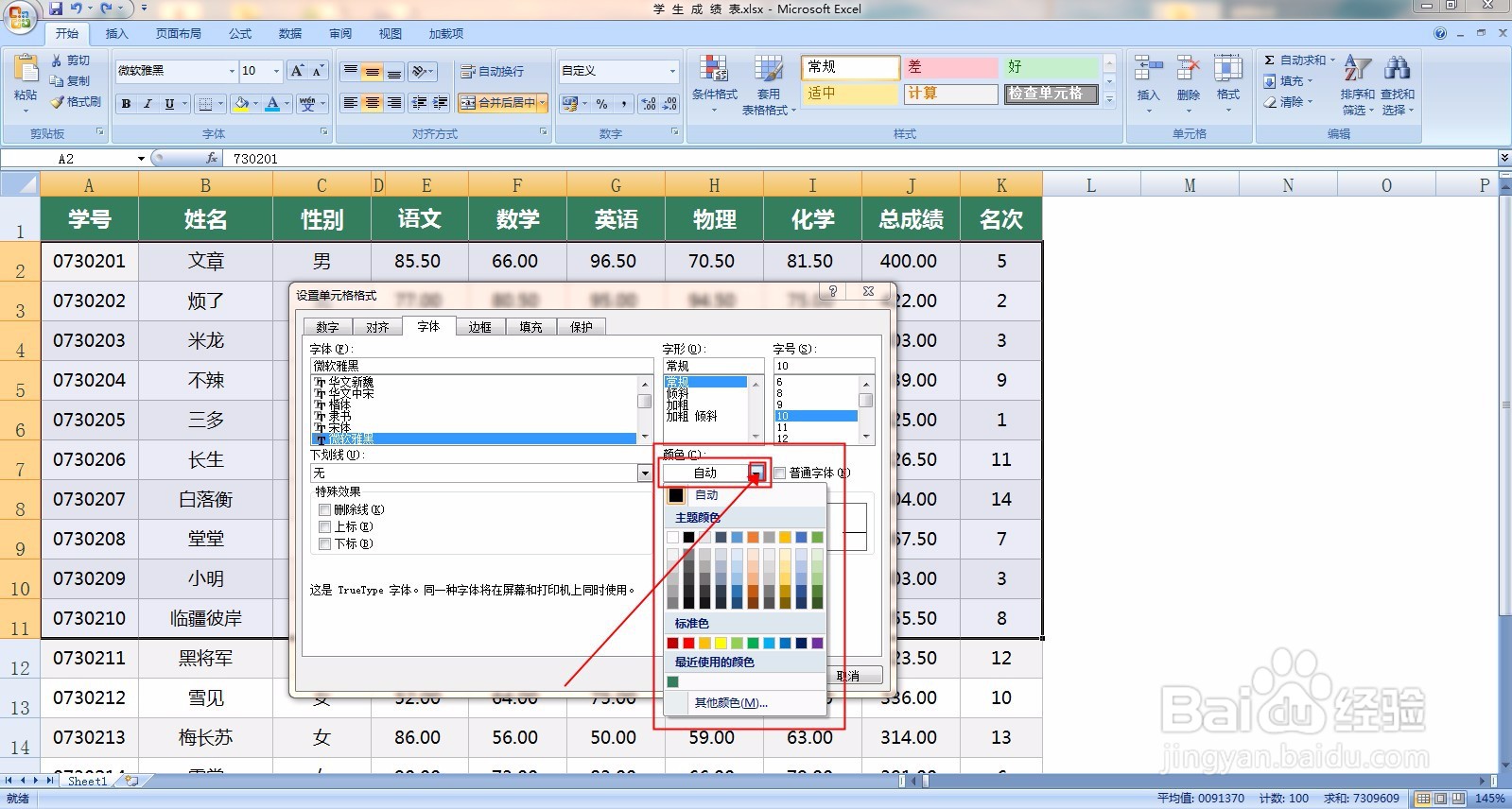The image size is (1512, 809).
Task: Align text to cell bottom
Action: (x=394, y=72)
